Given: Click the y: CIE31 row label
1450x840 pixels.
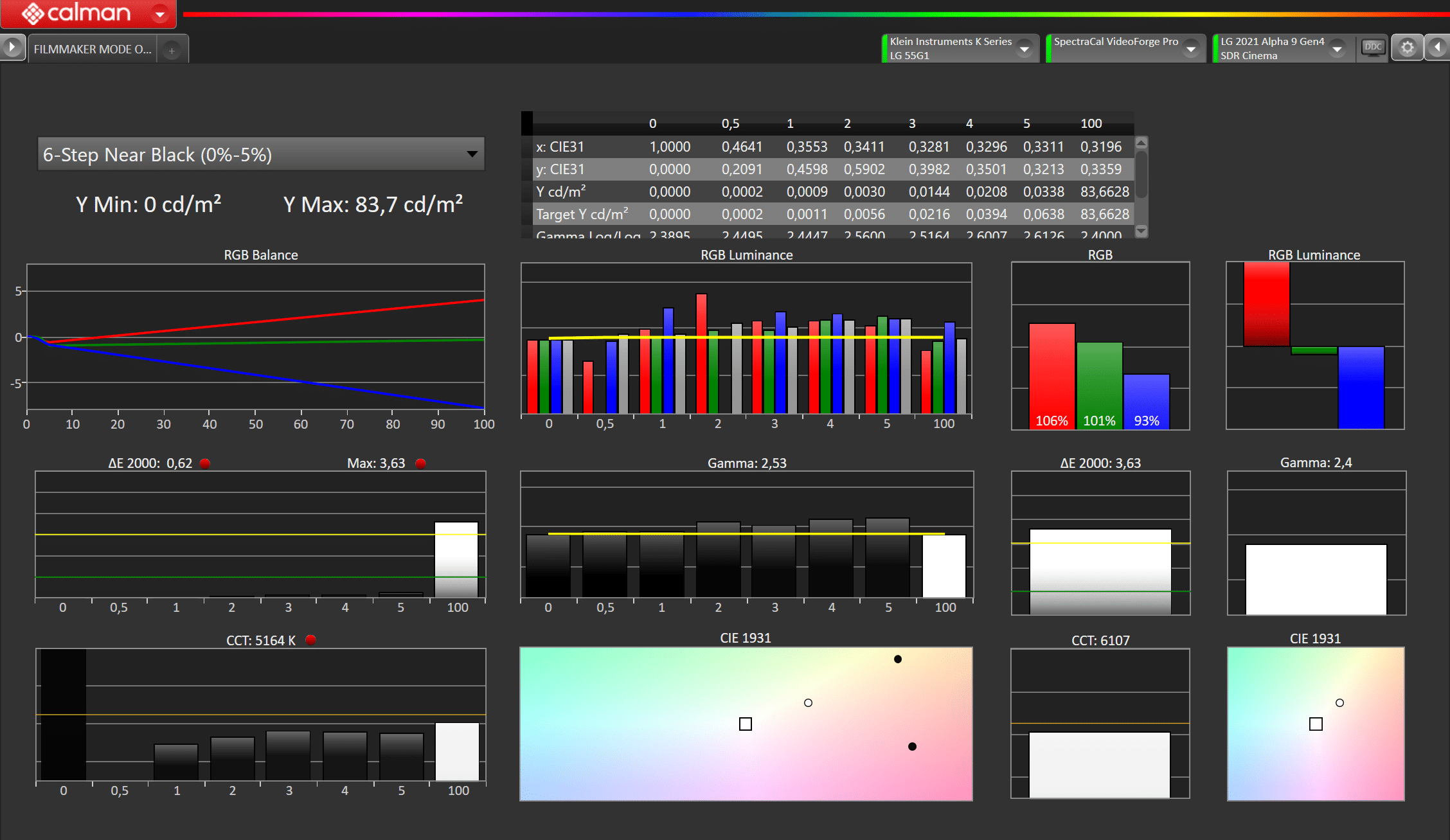Looking at the screenshot, I should coord(560,169).
